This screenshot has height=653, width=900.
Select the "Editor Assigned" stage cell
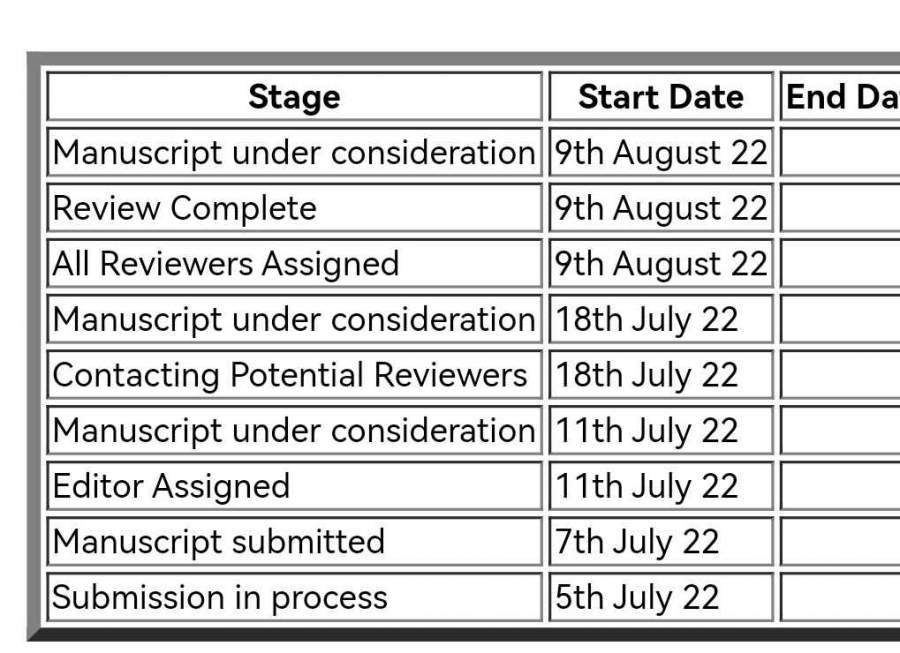pyautogui.click(x=294, y=486)
